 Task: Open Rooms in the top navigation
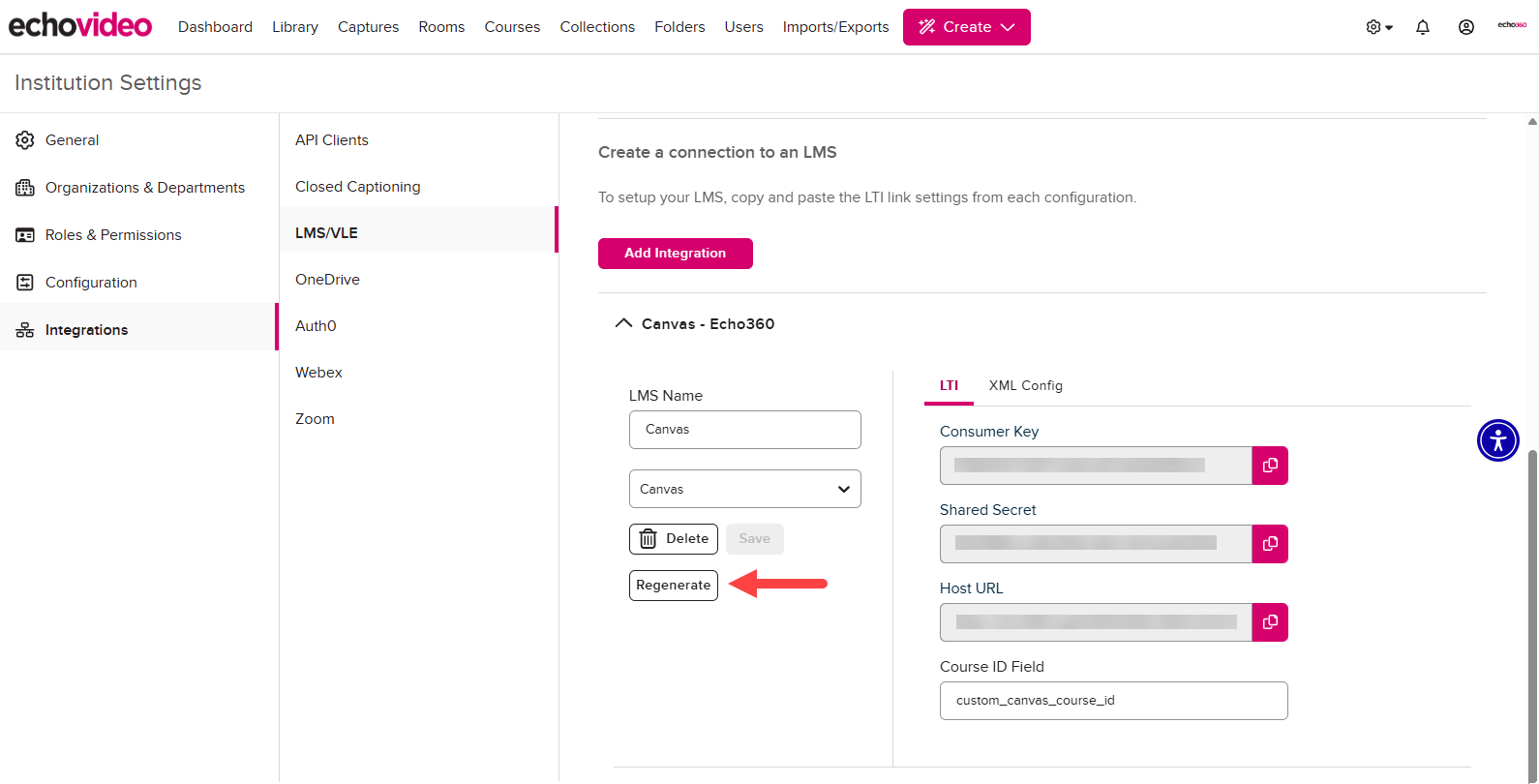tap(441, 27)
